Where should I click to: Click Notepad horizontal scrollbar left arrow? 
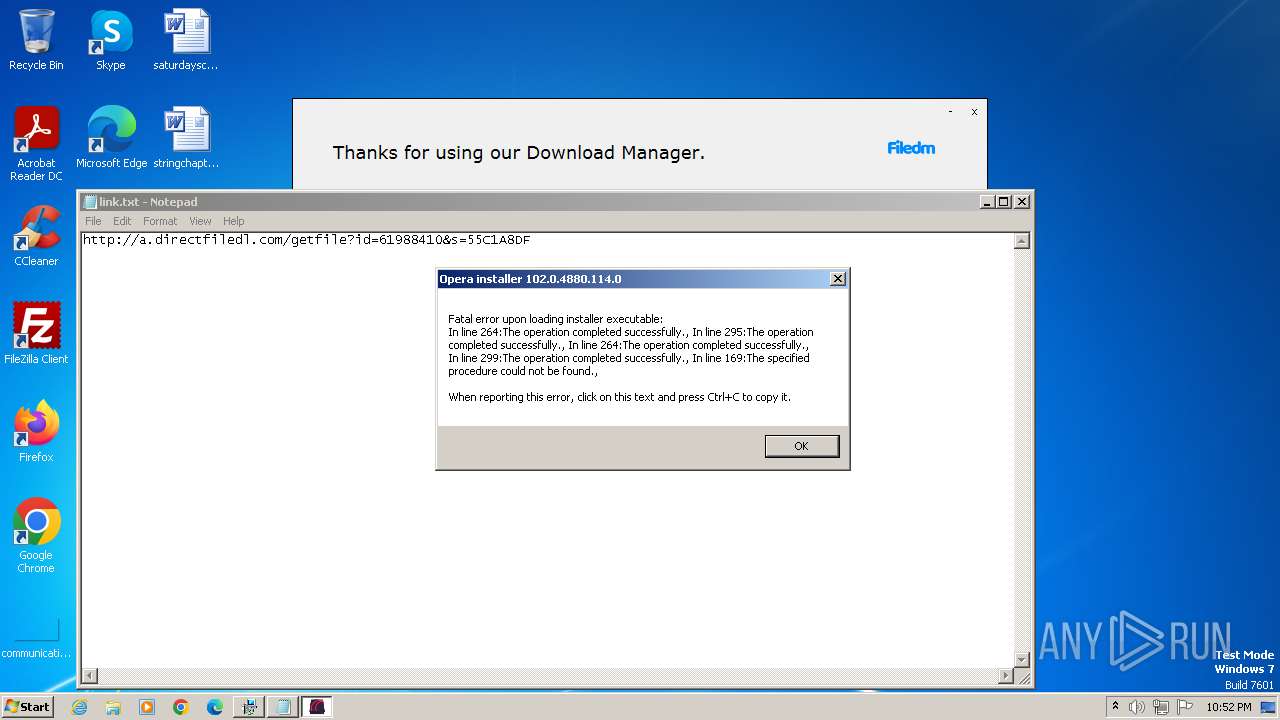point(89,676)
